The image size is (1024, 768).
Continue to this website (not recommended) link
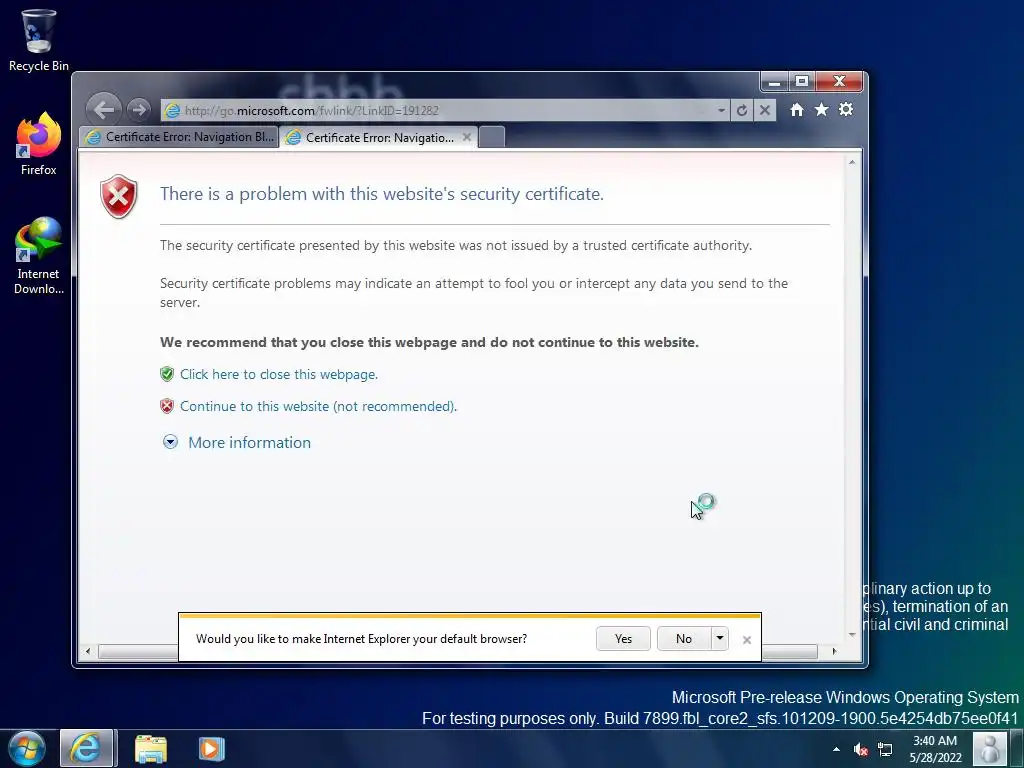[318, 406]
